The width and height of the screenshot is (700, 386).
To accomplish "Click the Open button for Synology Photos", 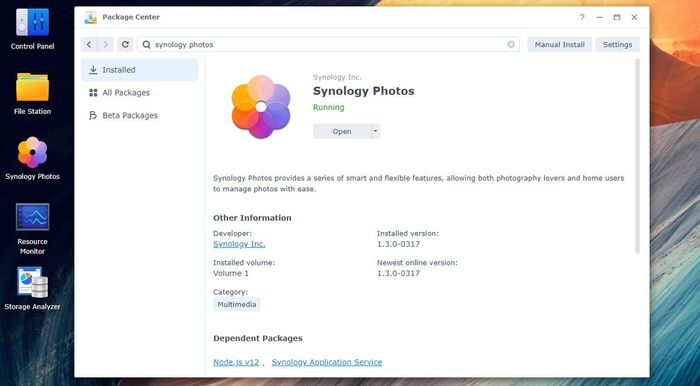I will [x=342, y=131].
